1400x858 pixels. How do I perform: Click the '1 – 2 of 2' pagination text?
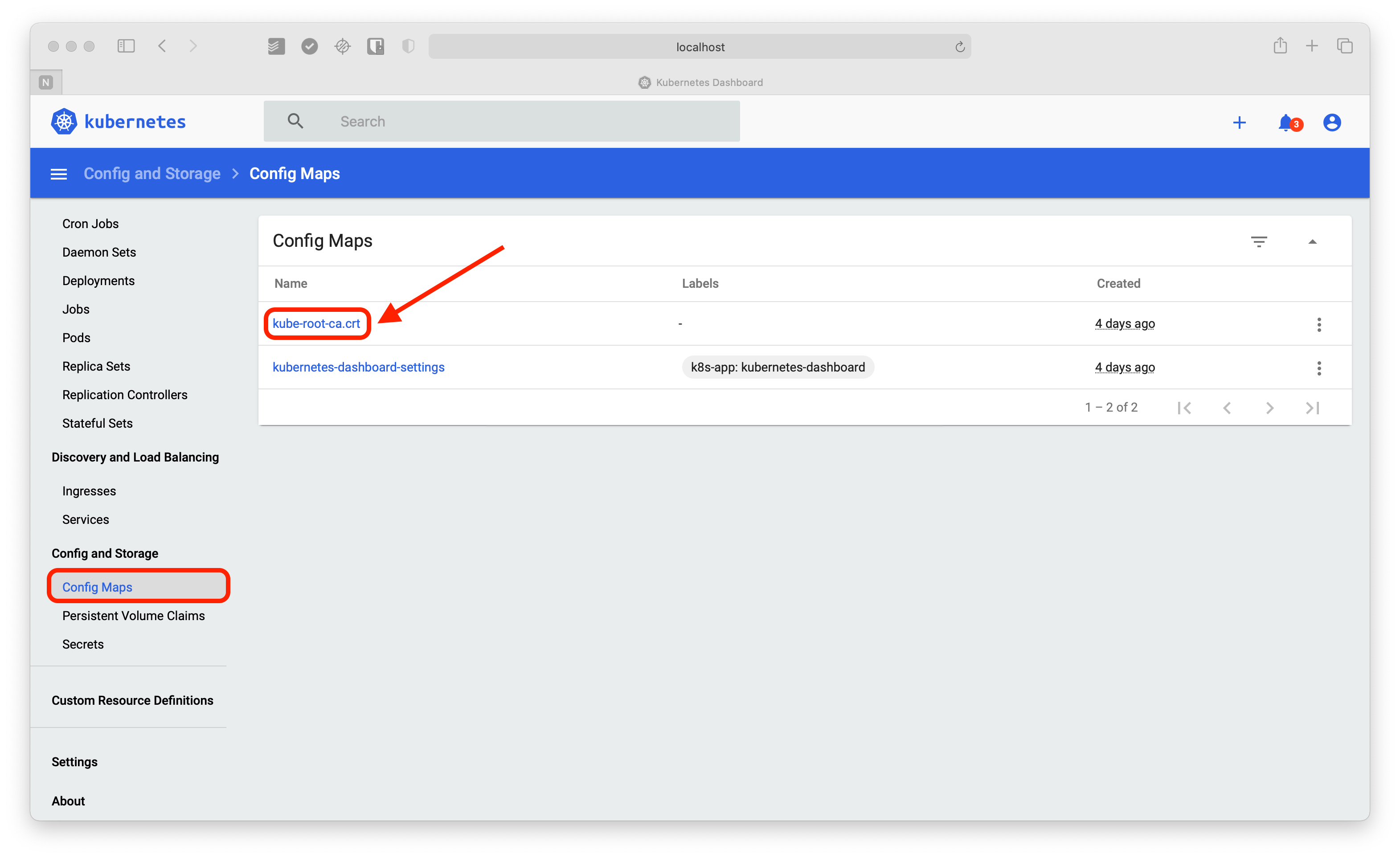pyautogui.click(x=1111, y=408)
